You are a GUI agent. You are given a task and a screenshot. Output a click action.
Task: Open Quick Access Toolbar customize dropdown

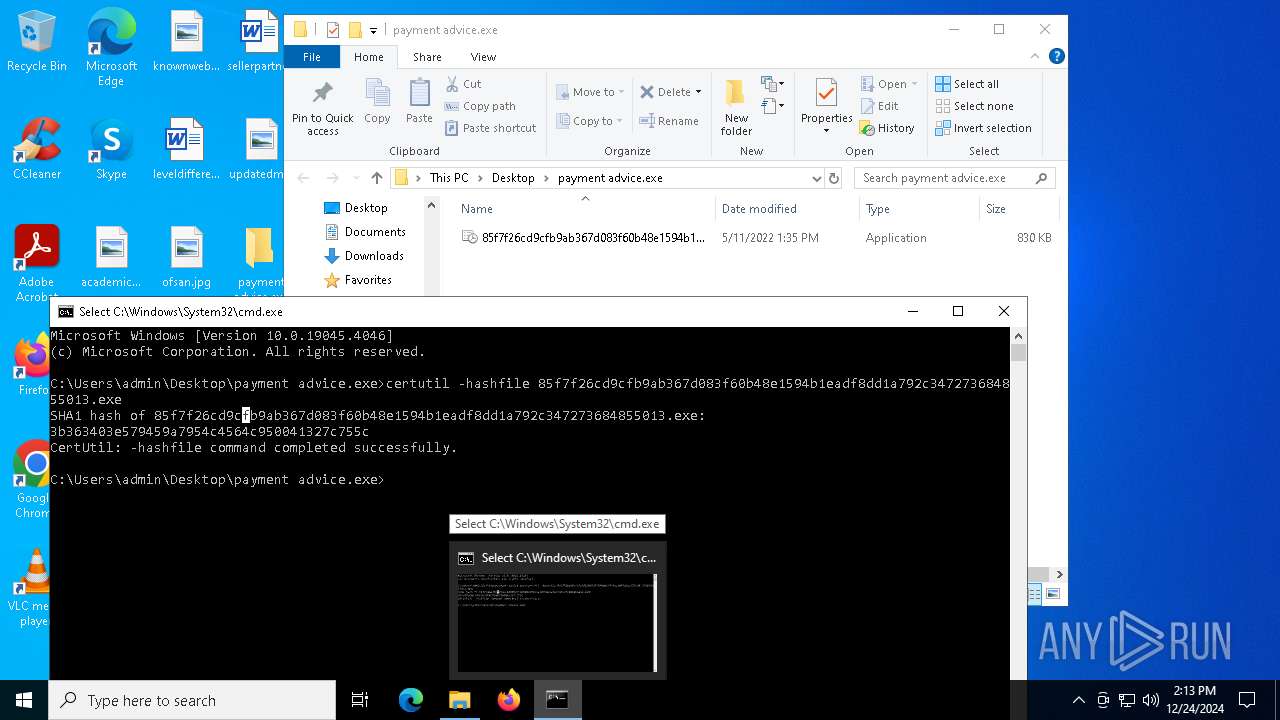coord(373,30)
